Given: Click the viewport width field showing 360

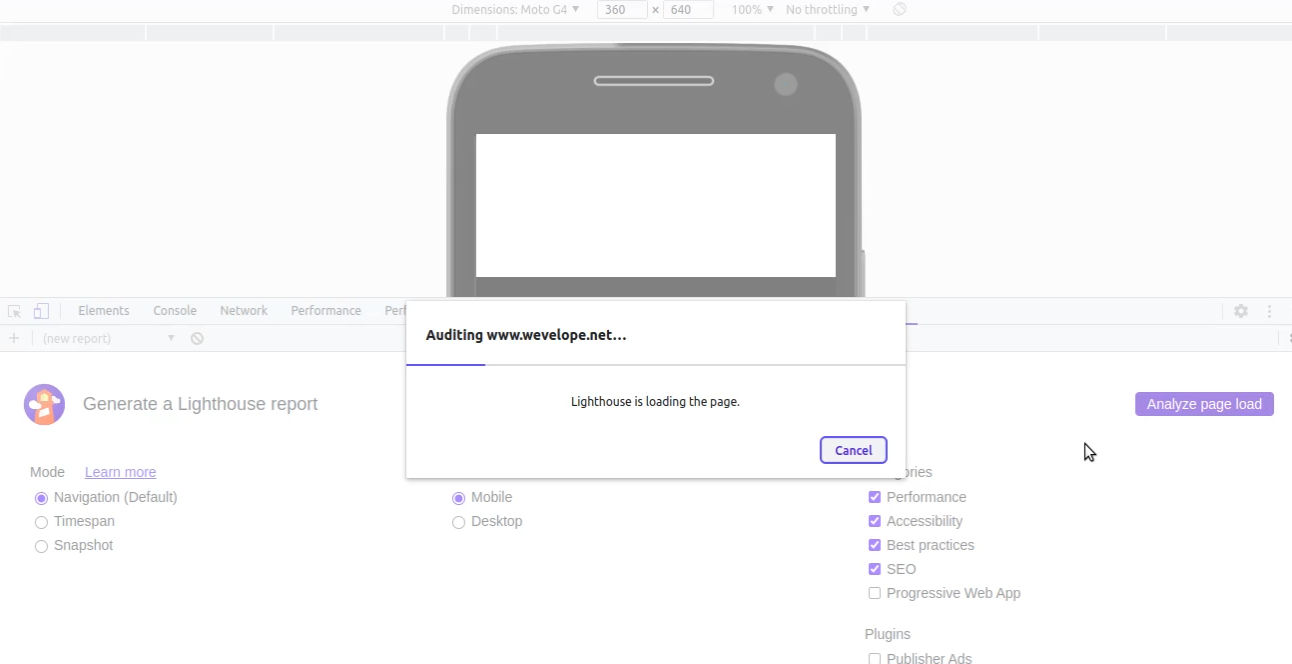Looking at the screenshot, I should pyautogui.click(x=621, y=9).
